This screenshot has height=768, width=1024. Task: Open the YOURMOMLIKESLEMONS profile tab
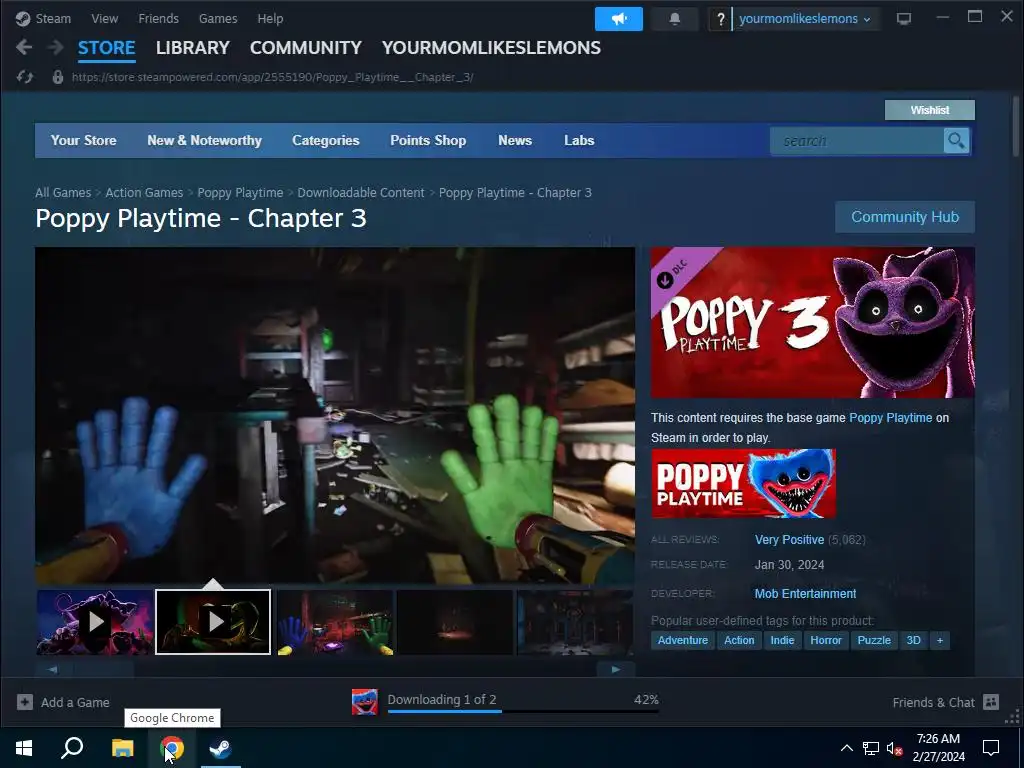click(491, 48)
